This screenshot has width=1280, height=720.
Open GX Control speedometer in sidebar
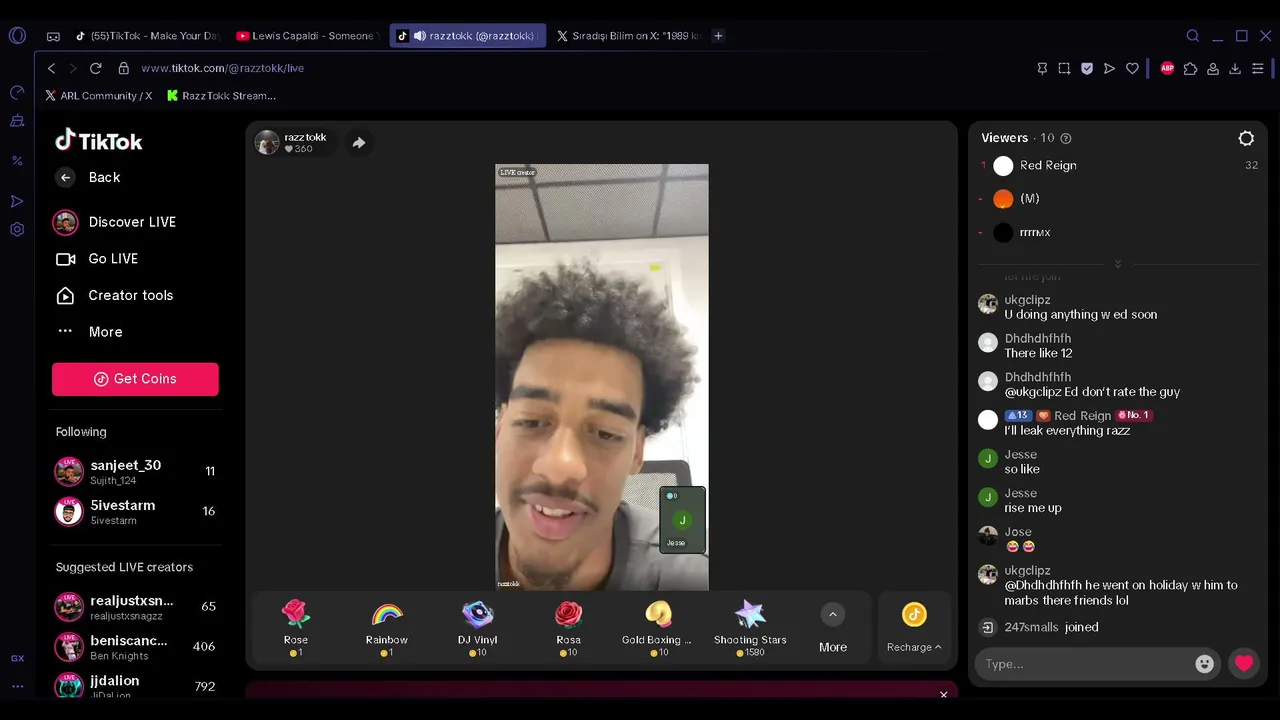click(17, 92)
